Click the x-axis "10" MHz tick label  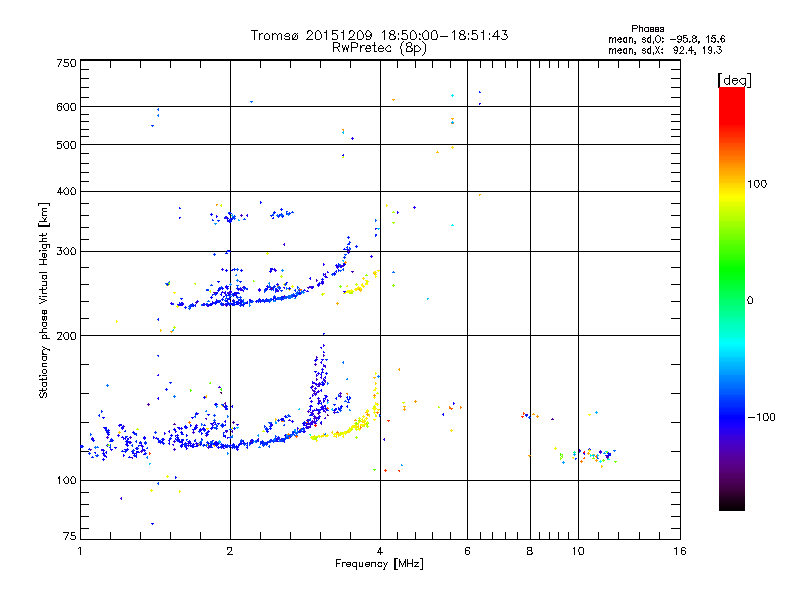tap(578, 551)
